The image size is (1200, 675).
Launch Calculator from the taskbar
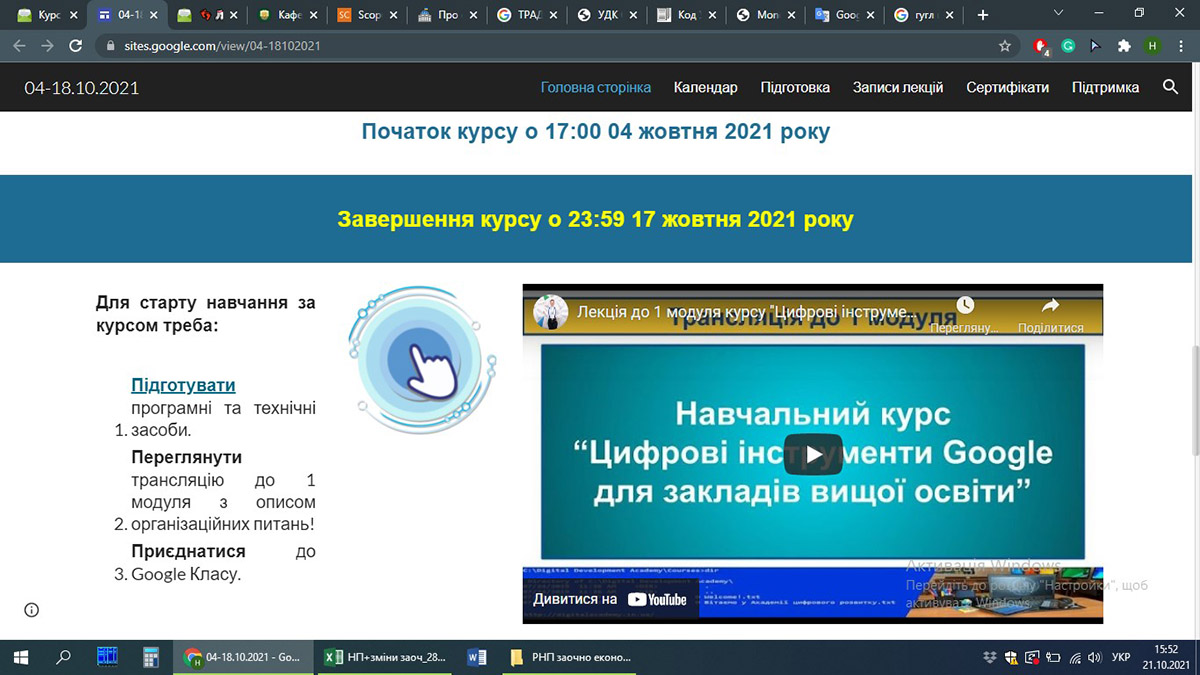click(x=151, y=657)
